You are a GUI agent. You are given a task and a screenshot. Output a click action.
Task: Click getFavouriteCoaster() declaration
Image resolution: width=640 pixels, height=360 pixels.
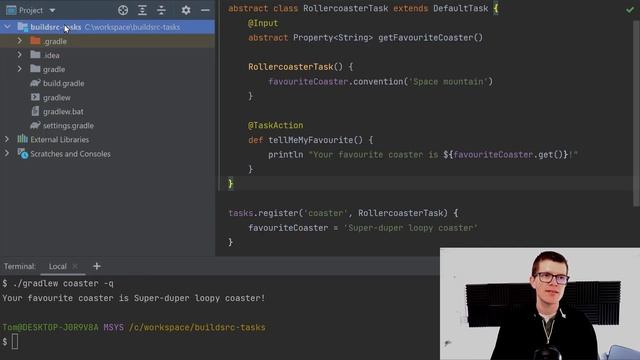click(x=430, y=38)
